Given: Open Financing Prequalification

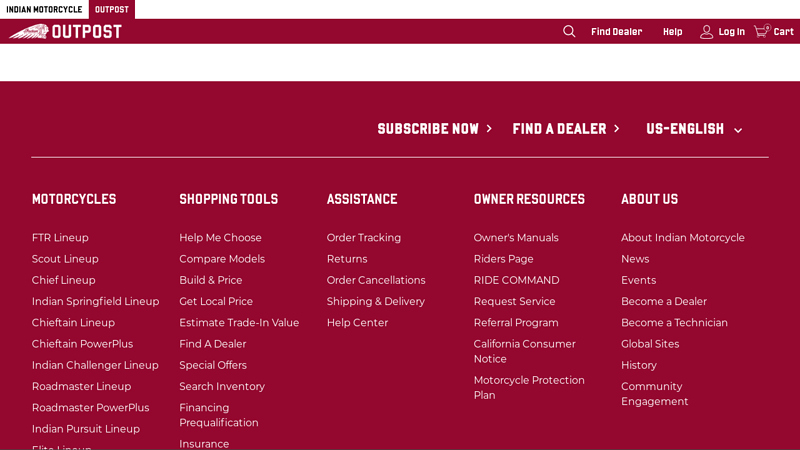Looking at the screenshot, I should (218, 415).
